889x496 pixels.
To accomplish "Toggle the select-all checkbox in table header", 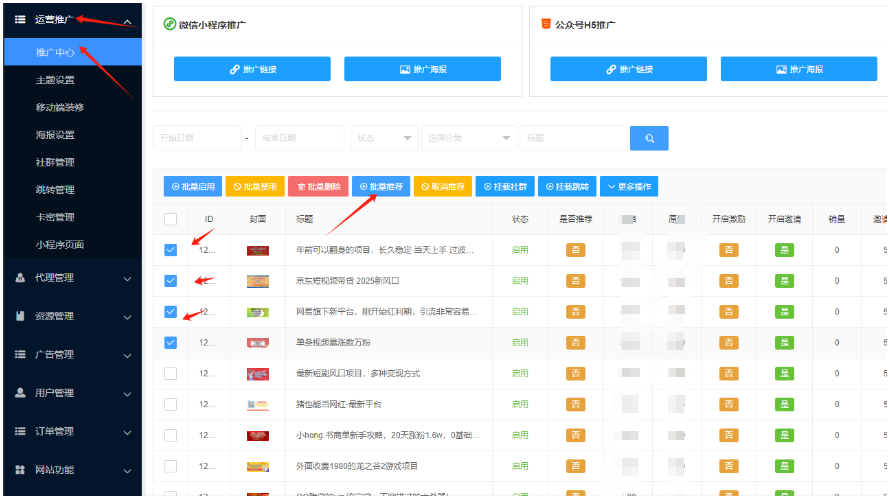I will (170, 219).
